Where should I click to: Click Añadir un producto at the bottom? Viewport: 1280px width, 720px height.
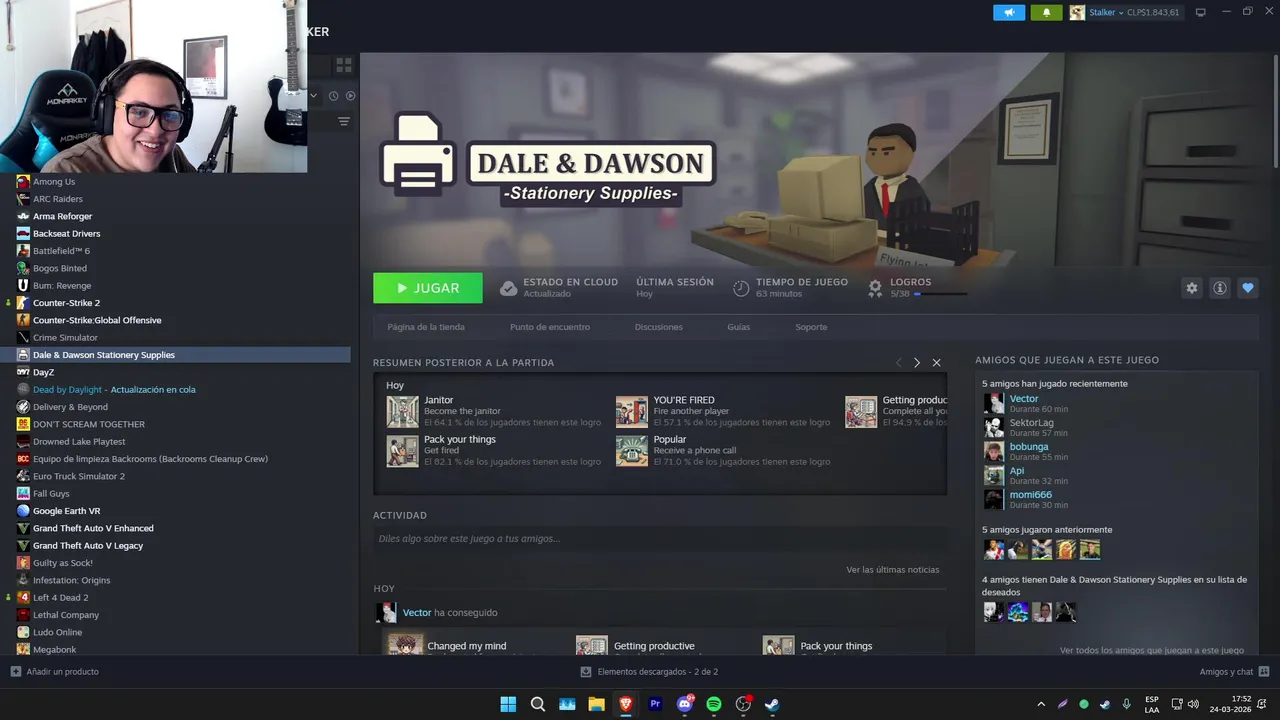[x=54, y=672]
